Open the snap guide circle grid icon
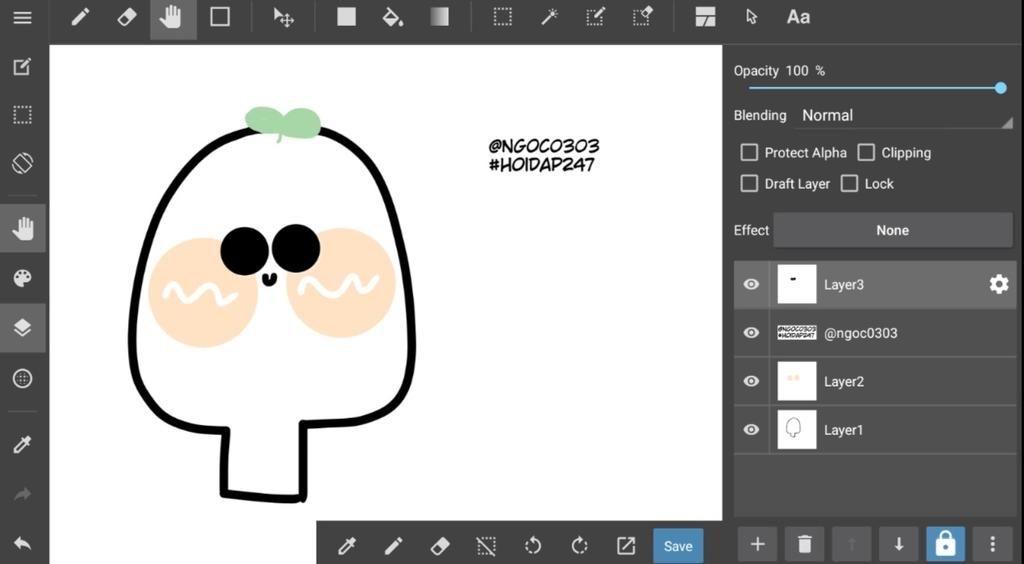1024x564 pixels. 23,379
